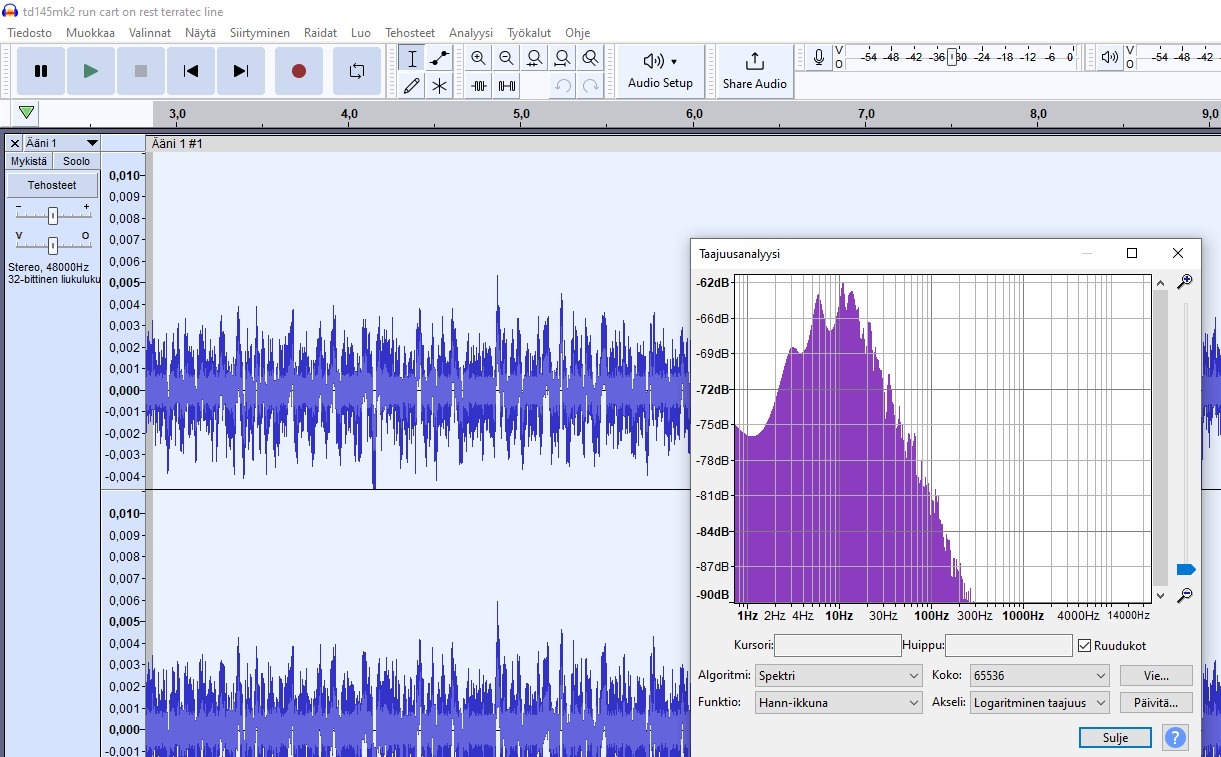Open the Näytä menu

[200, 33]
